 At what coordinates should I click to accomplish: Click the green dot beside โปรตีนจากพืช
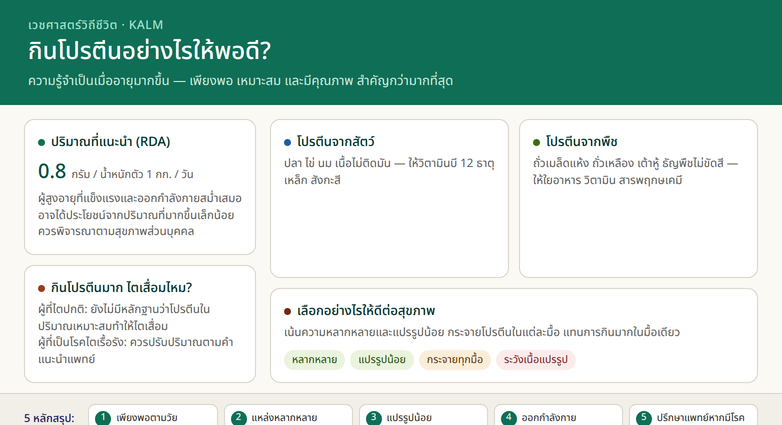coord(536,143)
